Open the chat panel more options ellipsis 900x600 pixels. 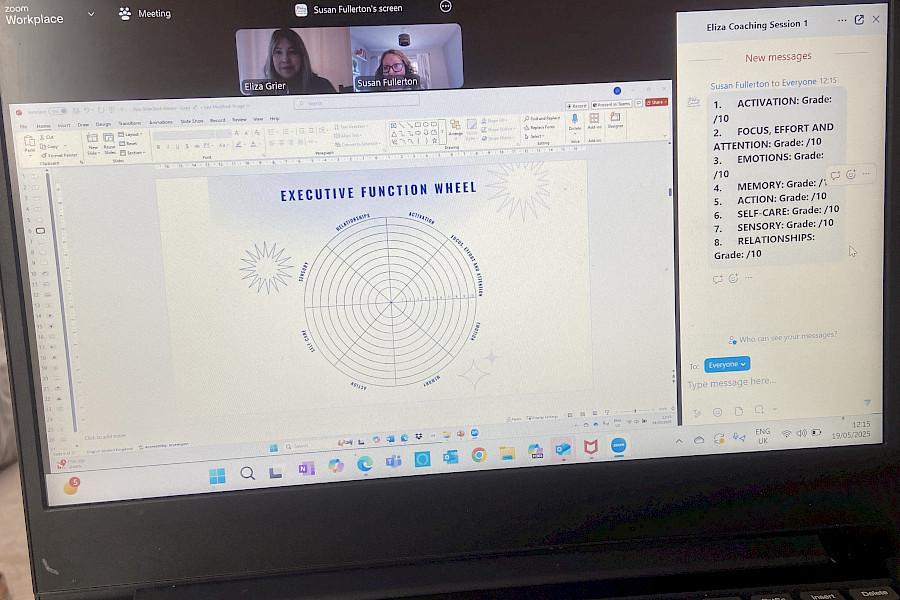839,19
